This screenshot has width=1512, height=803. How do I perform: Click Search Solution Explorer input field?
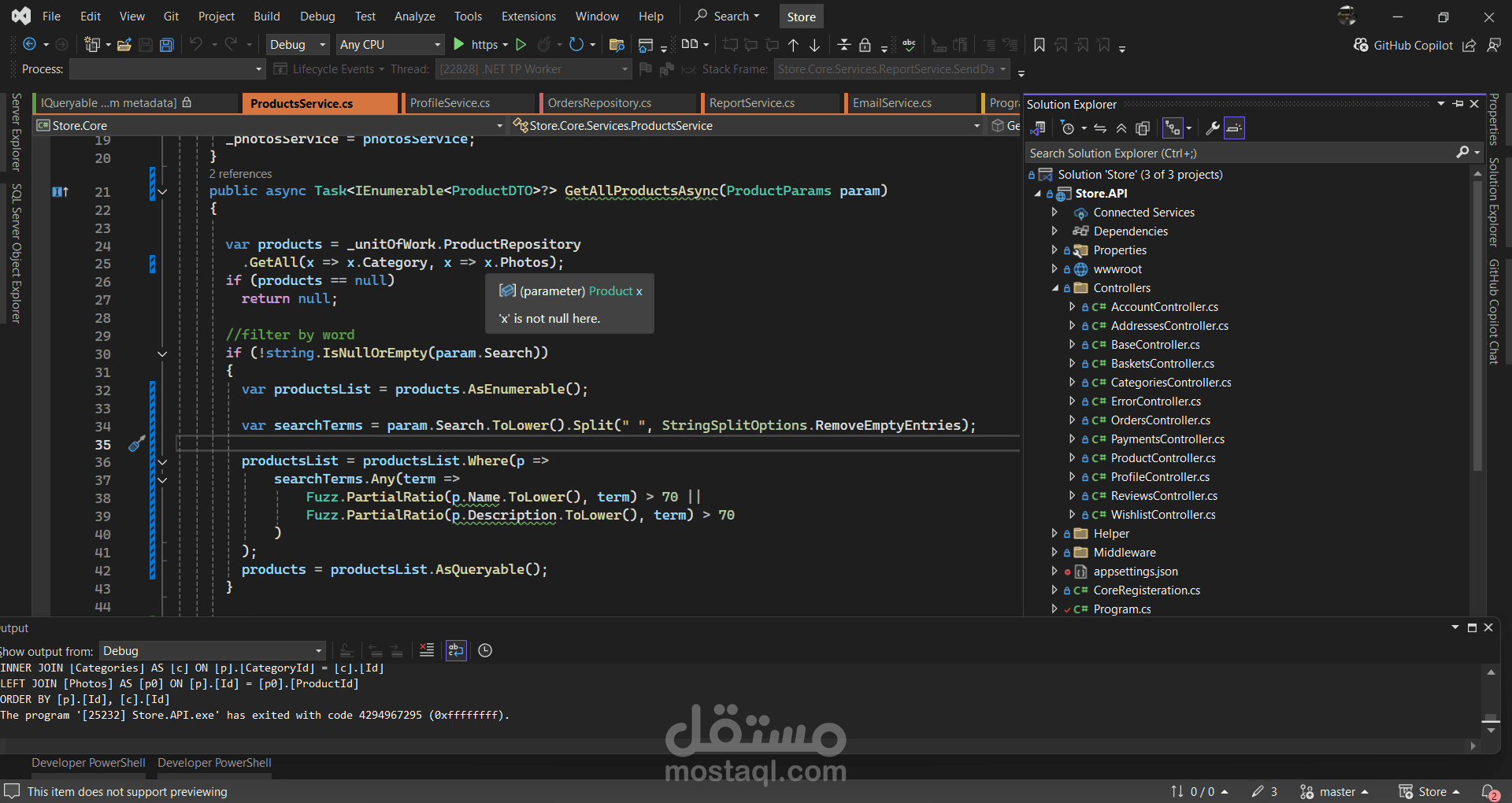click(x=1240, y=154)
